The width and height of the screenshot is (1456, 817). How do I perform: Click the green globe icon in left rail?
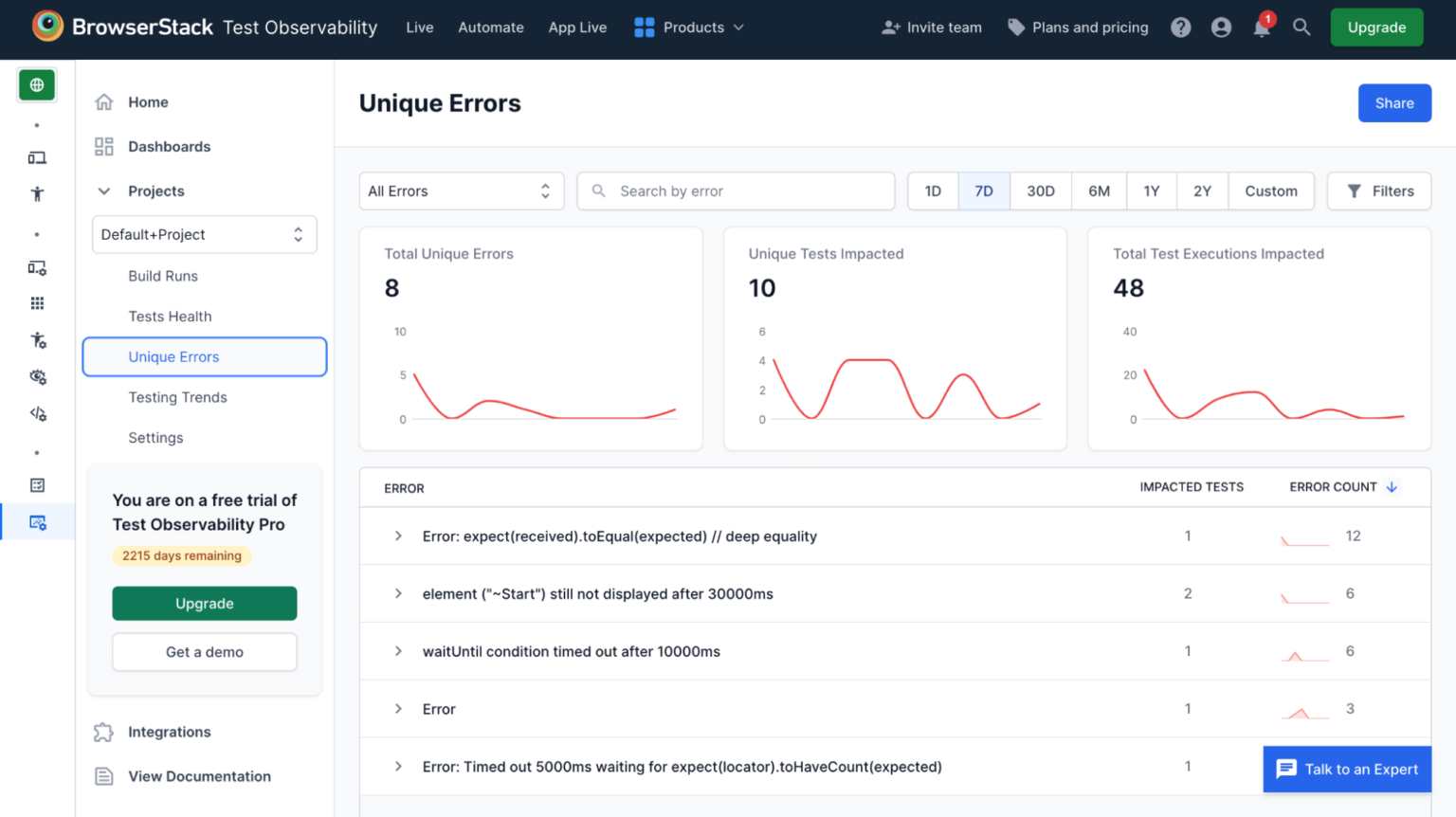click(x=37, y=85)
